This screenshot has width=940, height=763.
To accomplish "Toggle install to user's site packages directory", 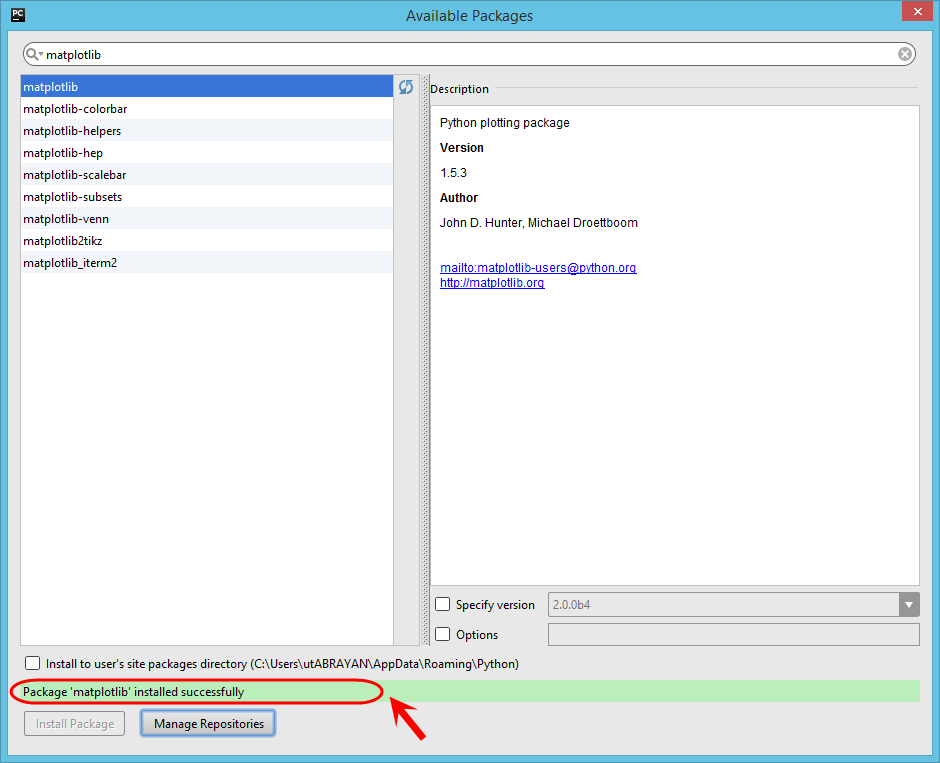I will coord(32,664).
